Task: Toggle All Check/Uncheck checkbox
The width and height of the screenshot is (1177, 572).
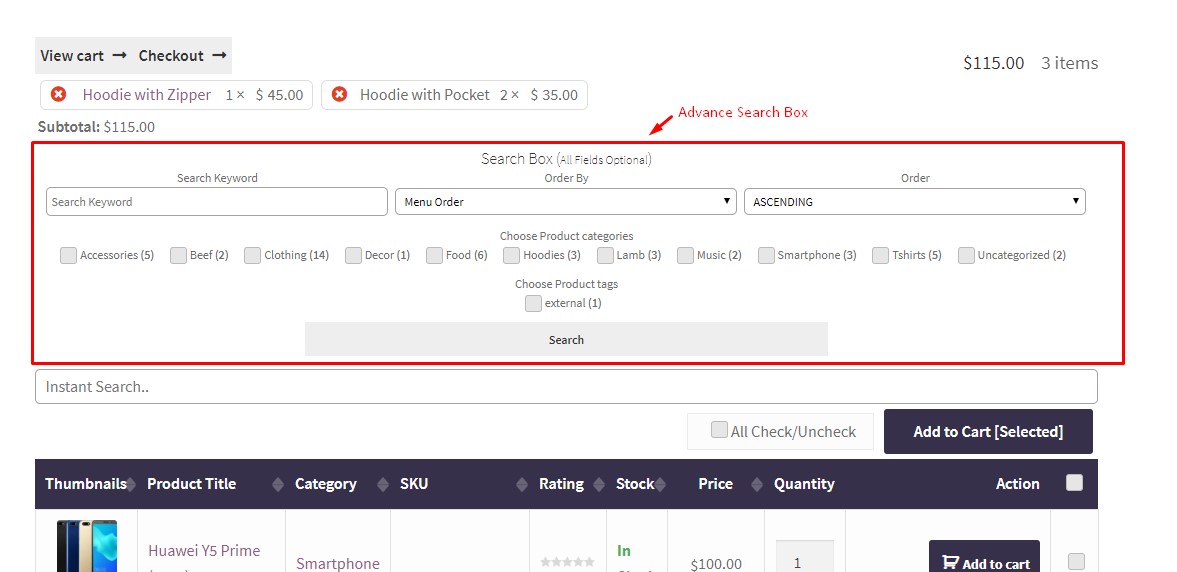Action: pyautogui.click(x=719, y=429)
